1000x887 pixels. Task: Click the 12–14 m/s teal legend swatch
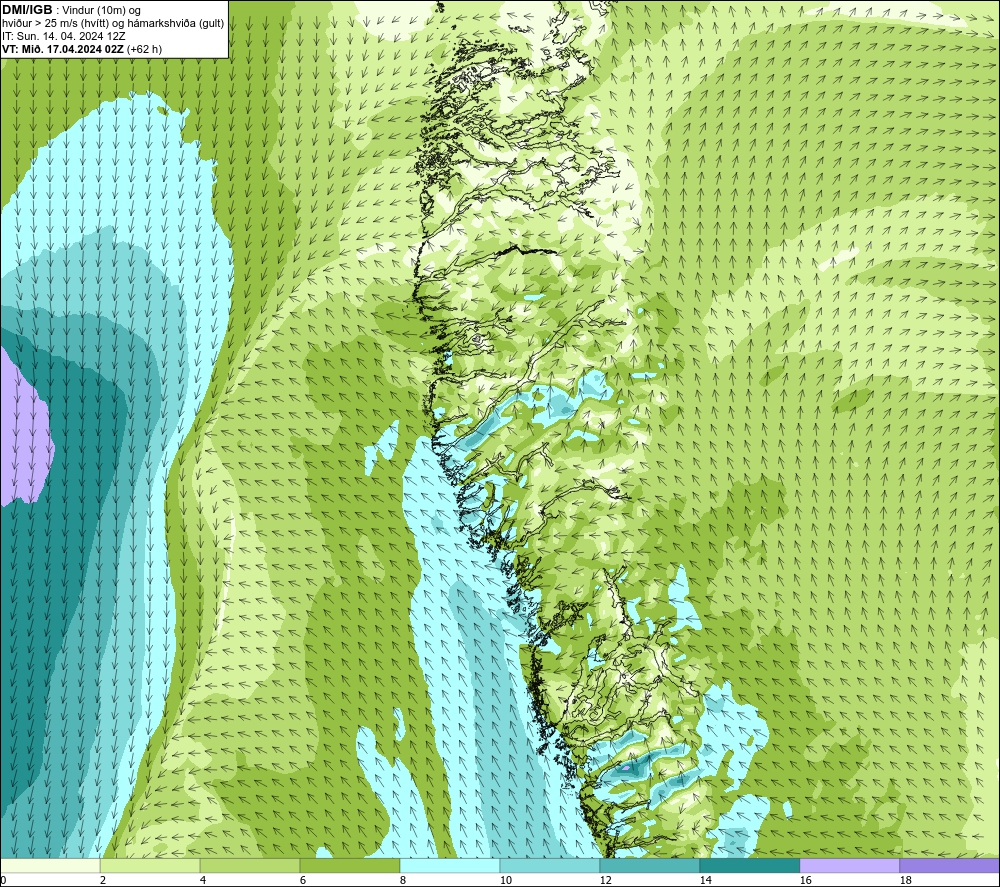649,865
